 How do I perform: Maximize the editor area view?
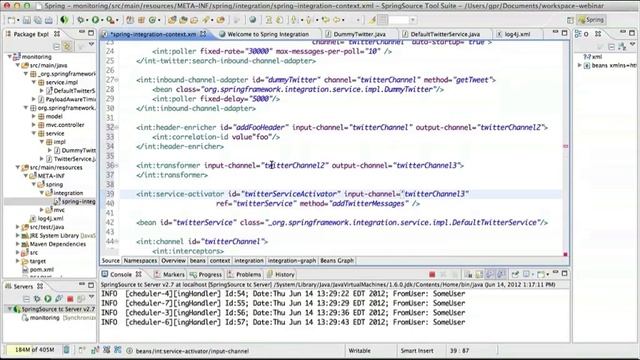tap(564, 33)
